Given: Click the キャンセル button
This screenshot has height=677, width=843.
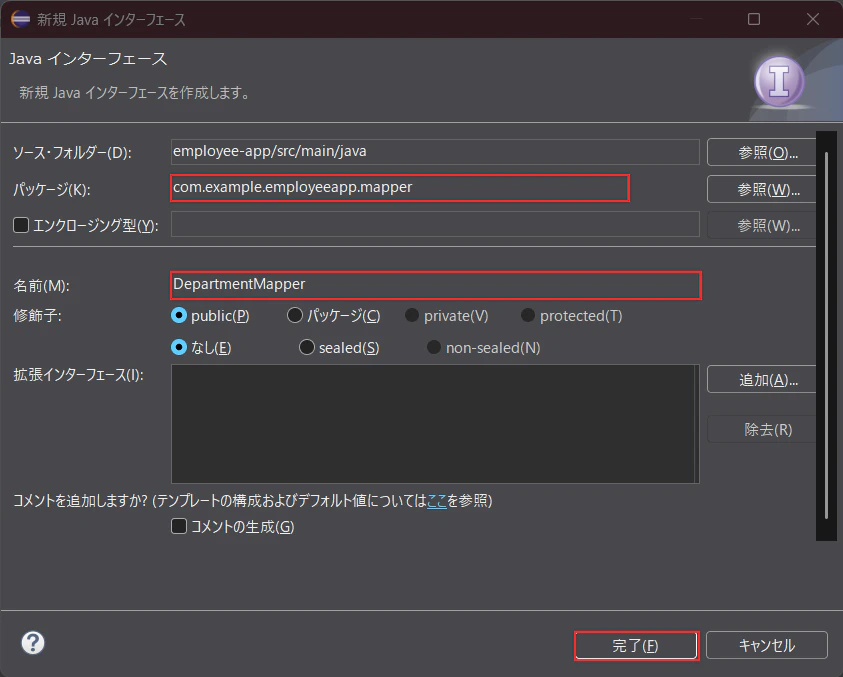Looking at the screenshot, I should 766,645.
